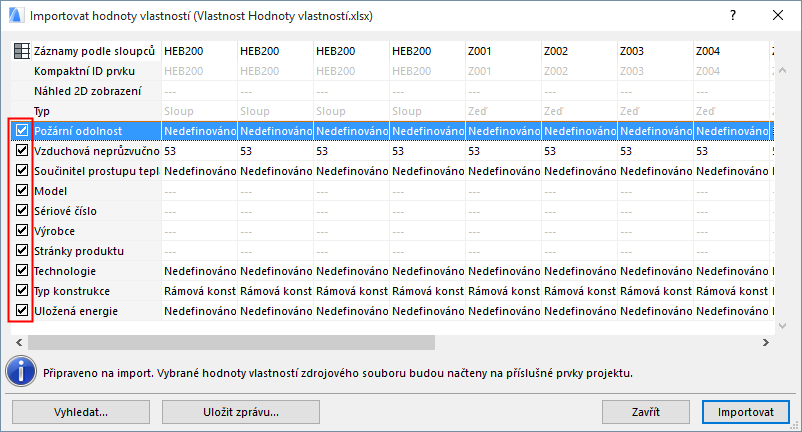The height and width of the screenshot is (432, 802).
Task: Uncheck the Požární odolnost checkbox
Action: coord(21,130)
